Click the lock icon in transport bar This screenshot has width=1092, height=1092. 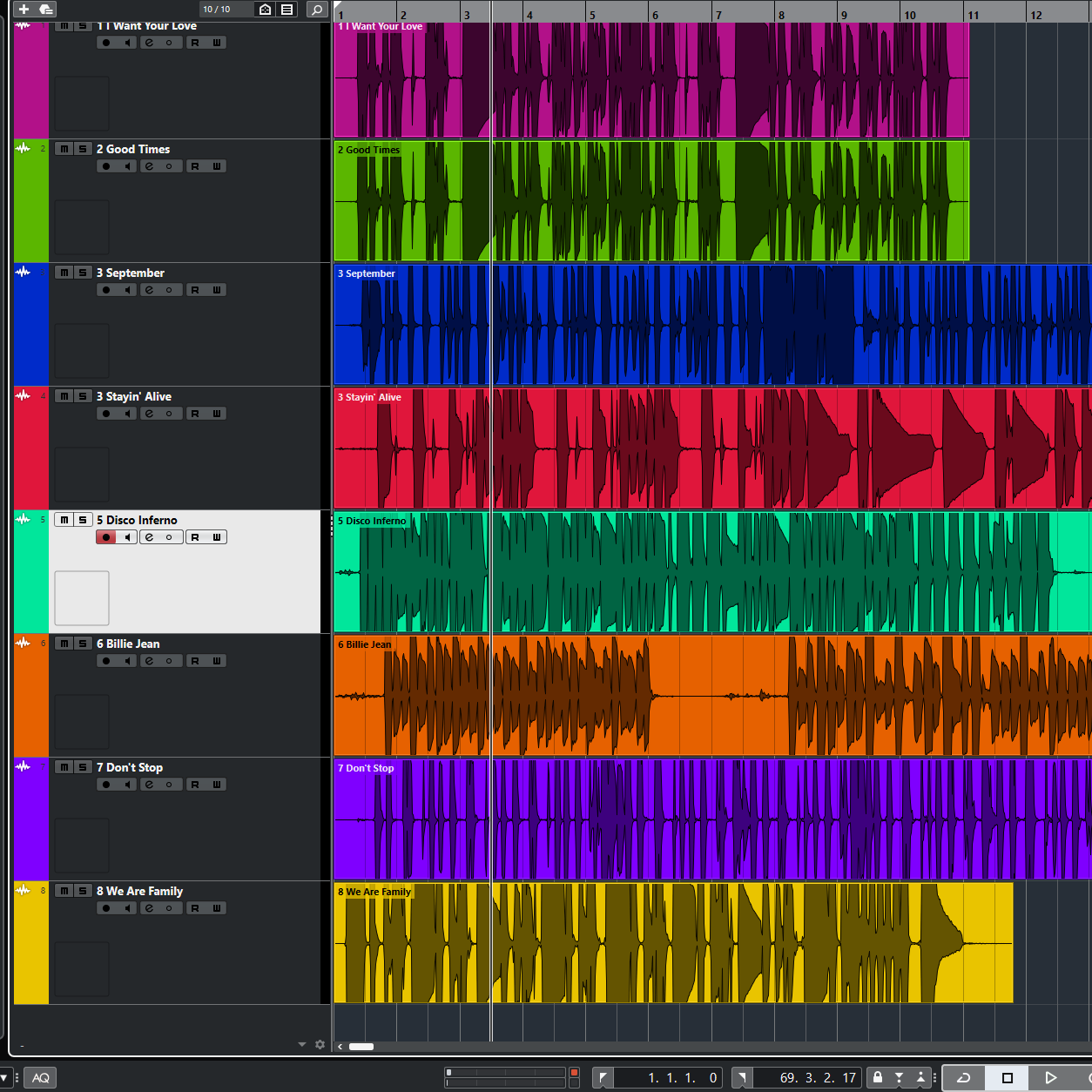click(x=878, y=1078)
